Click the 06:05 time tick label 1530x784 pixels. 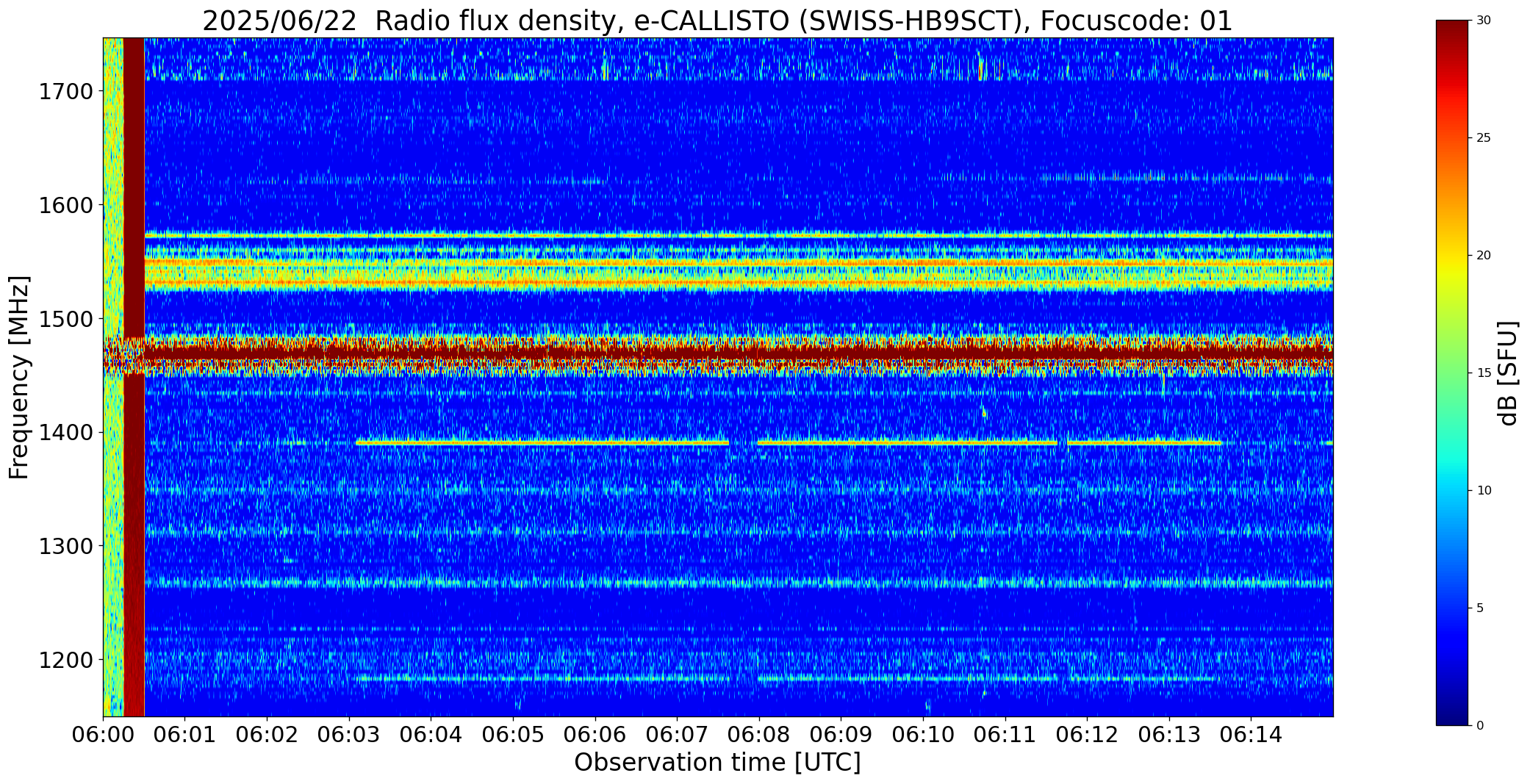click(513, 735)
